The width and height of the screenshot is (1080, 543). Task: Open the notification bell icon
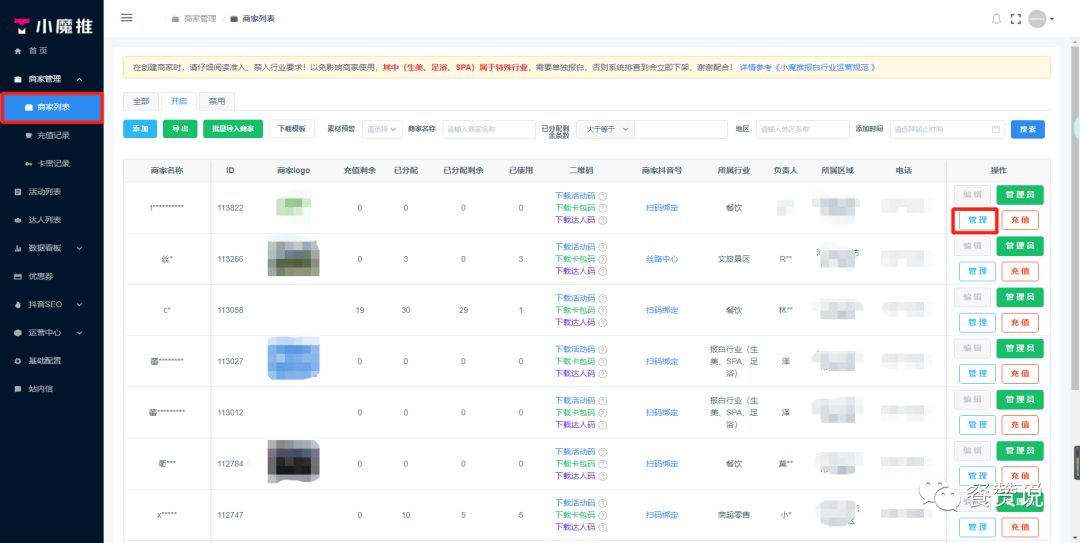click(x=996, y=19)
